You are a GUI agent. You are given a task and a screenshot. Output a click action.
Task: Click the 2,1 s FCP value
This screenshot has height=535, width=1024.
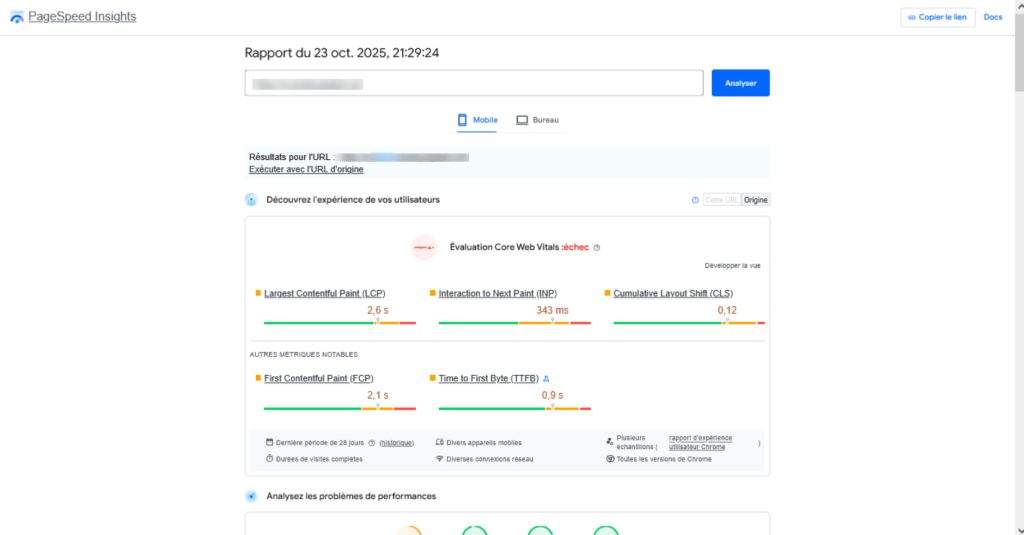click(377, 395)
